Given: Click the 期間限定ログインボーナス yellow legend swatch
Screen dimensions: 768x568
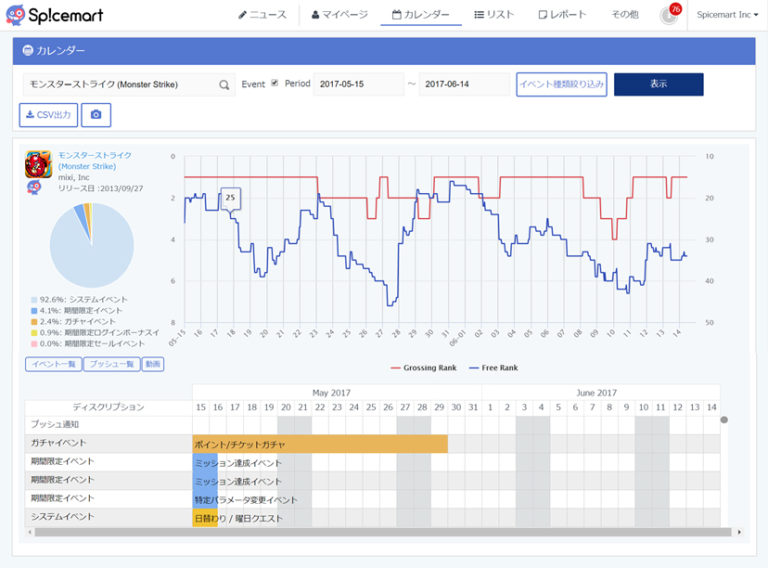Looking at the screenshot, I should [x=34, y=333].
